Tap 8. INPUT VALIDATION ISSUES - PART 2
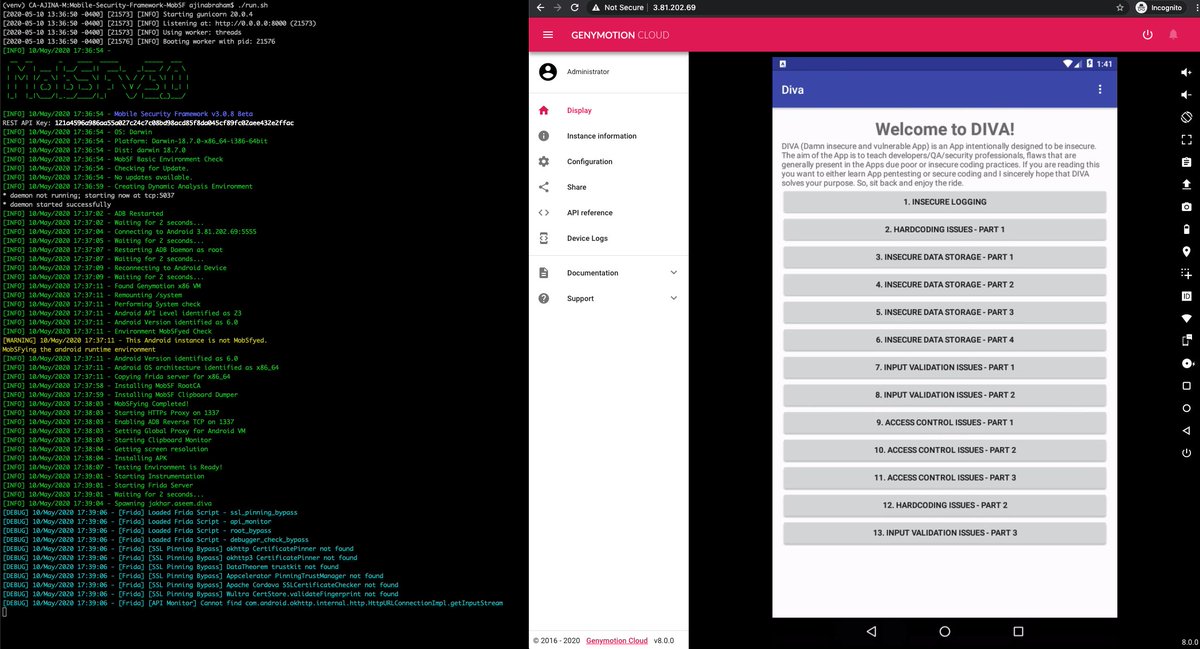This screenshot has width=1200, height=649. point(945,395)
